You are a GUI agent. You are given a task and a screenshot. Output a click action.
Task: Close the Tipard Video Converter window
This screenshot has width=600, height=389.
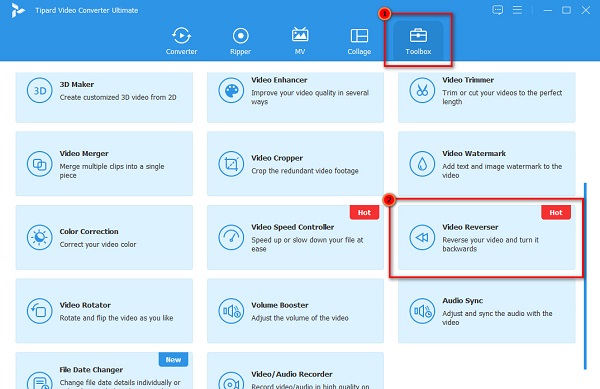585,10
